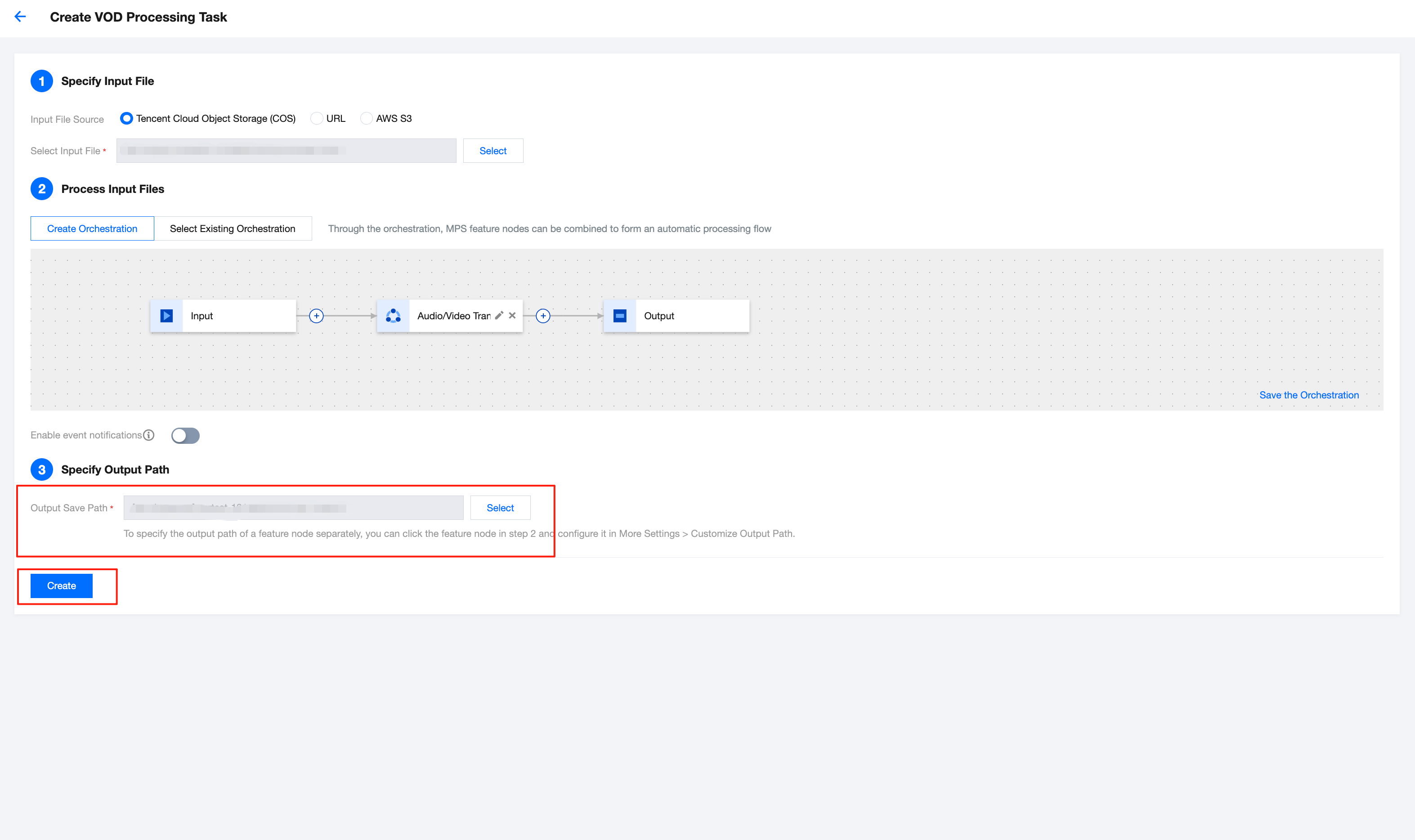Click the Output Save Path field

pos(293,508)
